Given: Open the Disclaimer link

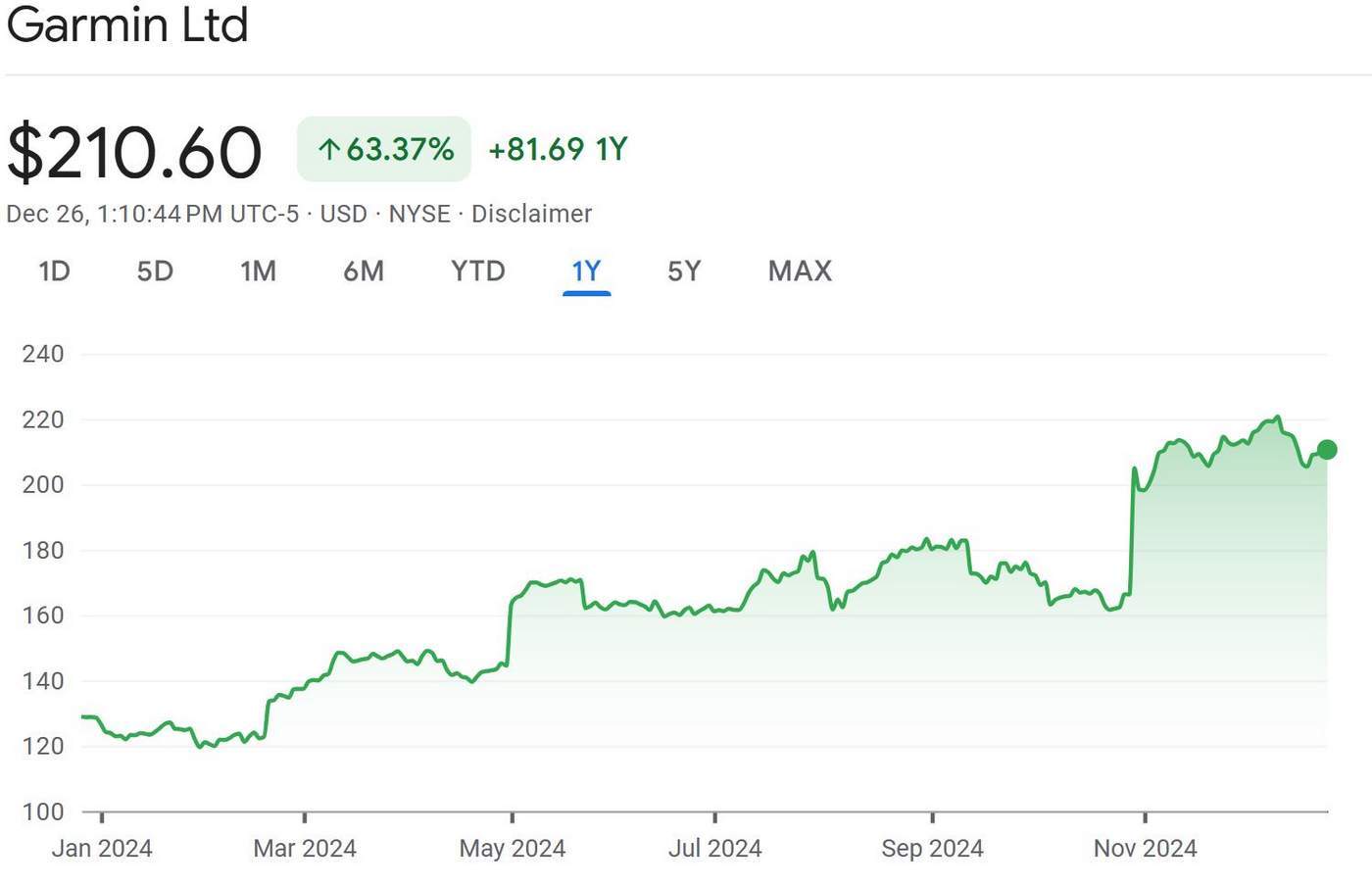Looking at the screenshot, I should pyautogui.click(x=531, y=214).
